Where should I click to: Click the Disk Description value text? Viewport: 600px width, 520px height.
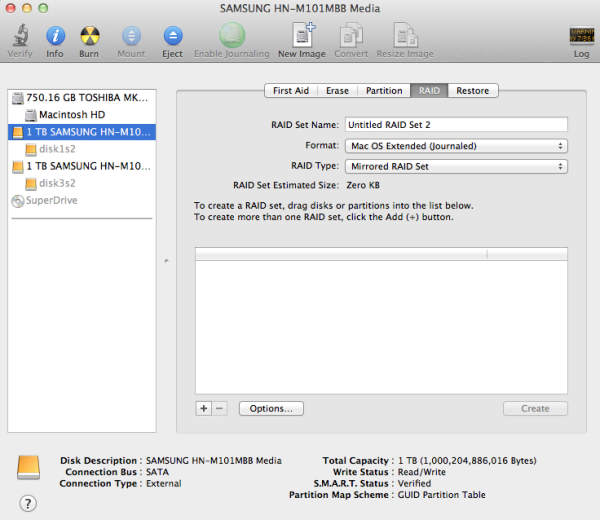point(214,460)
